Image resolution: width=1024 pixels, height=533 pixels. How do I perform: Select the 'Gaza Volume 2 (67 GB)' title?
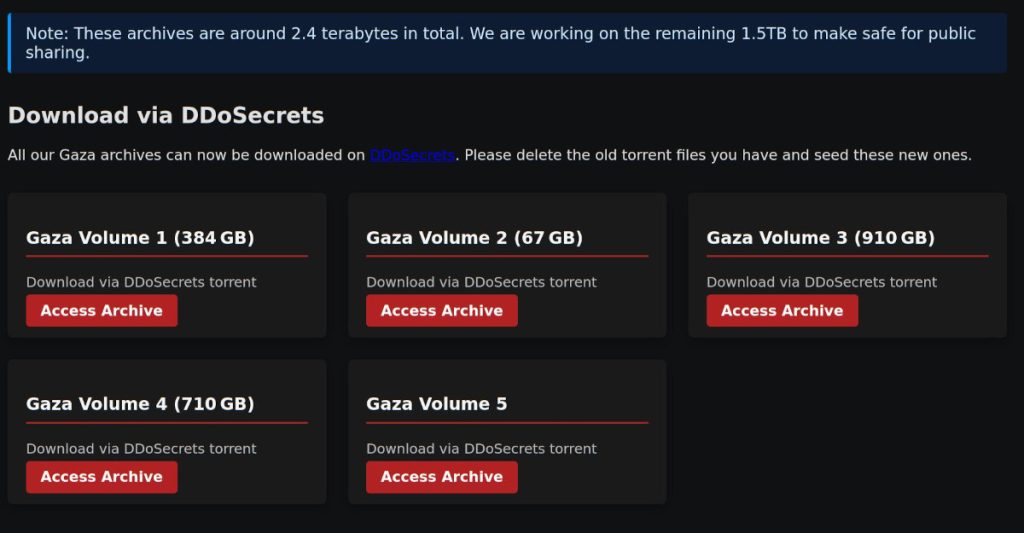point(474,238)
